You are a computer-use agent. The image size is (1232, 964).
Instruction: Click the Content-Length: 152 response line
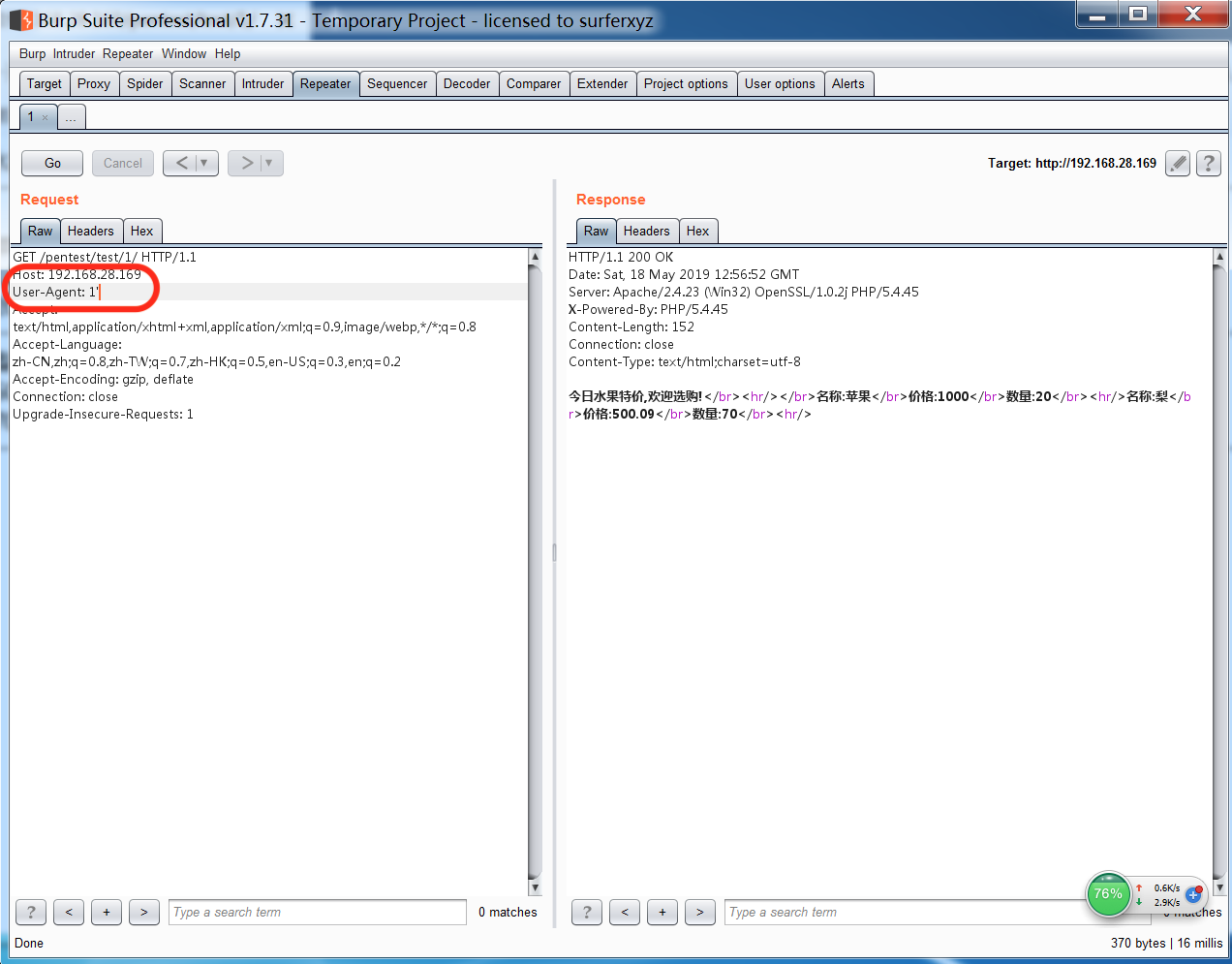coord(631,327)
